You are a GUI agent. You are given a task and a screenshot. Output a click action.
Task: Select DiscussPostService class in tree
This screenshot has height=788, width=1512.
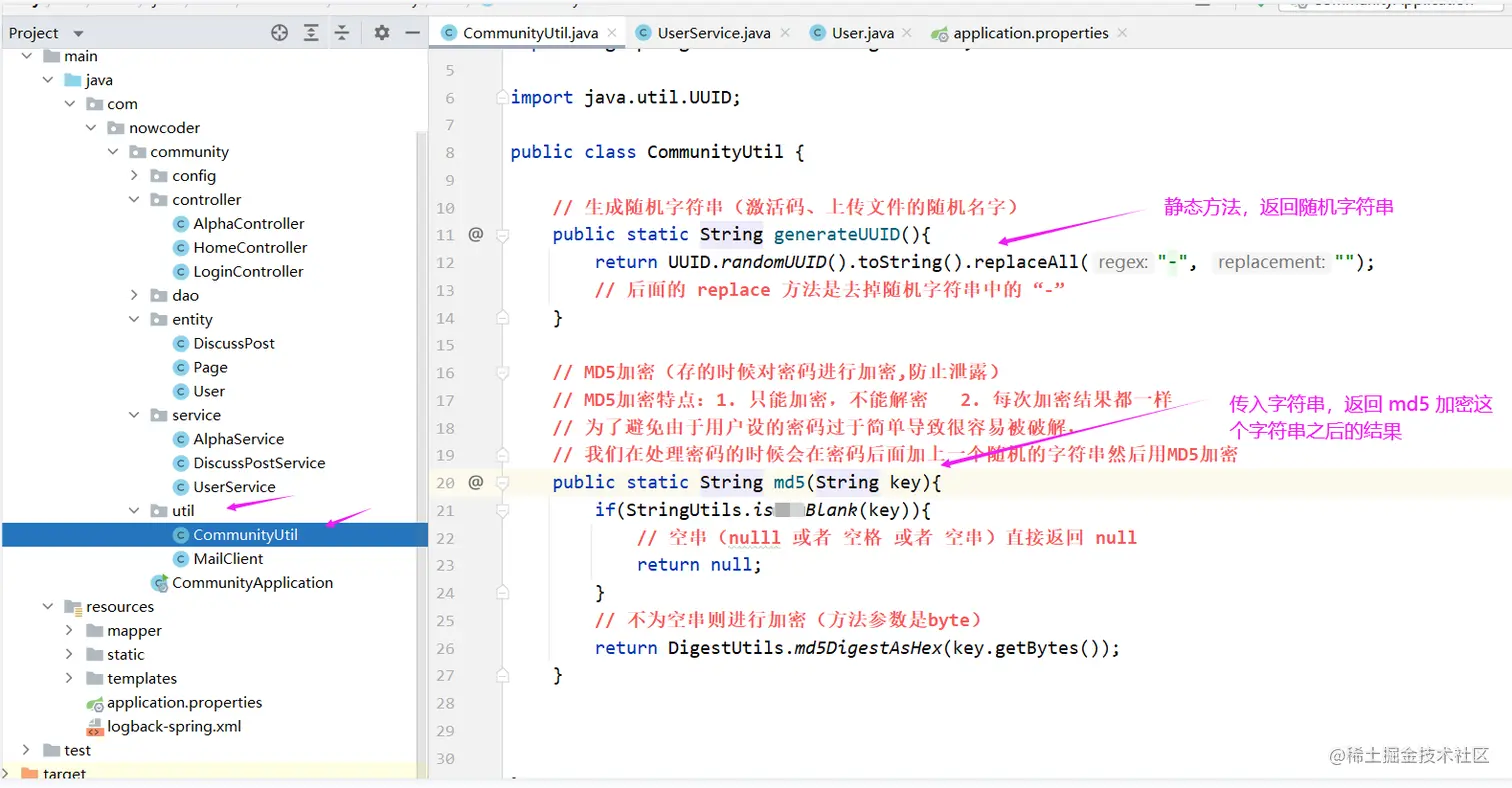(x=249, y=463)
